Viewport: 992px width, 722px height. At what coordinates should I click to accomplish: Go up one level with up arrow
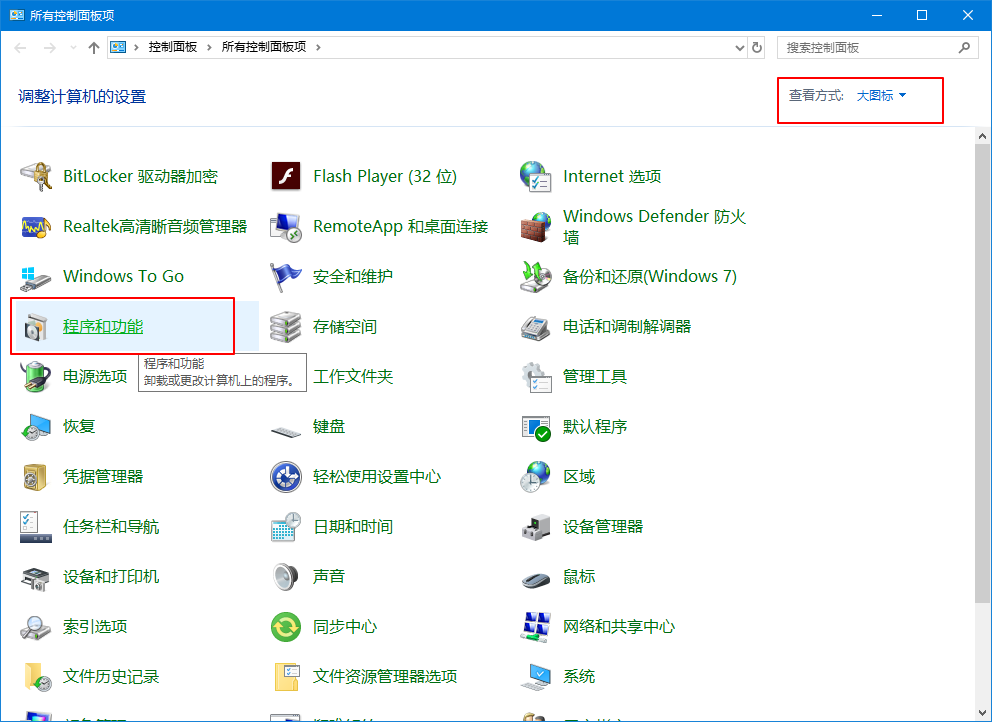point(94,47)
